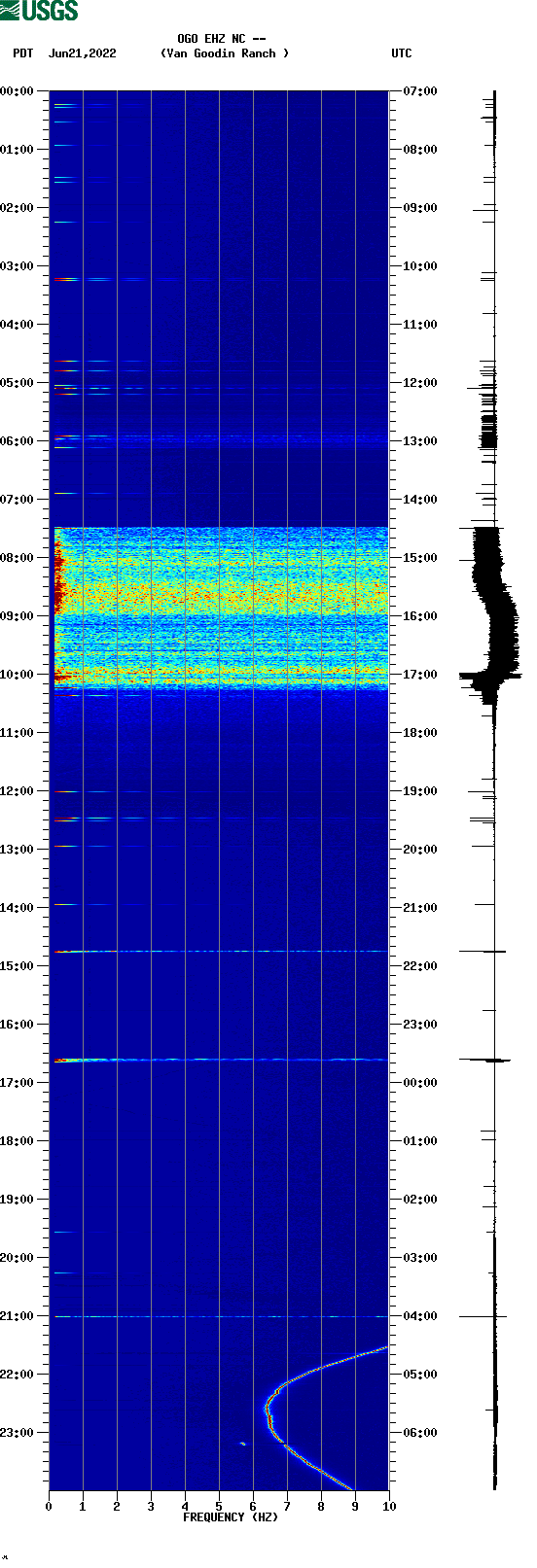Click the '15:00' UTC time label
The height and width of the screenshot is (1568, 537).
click(420, 558)
